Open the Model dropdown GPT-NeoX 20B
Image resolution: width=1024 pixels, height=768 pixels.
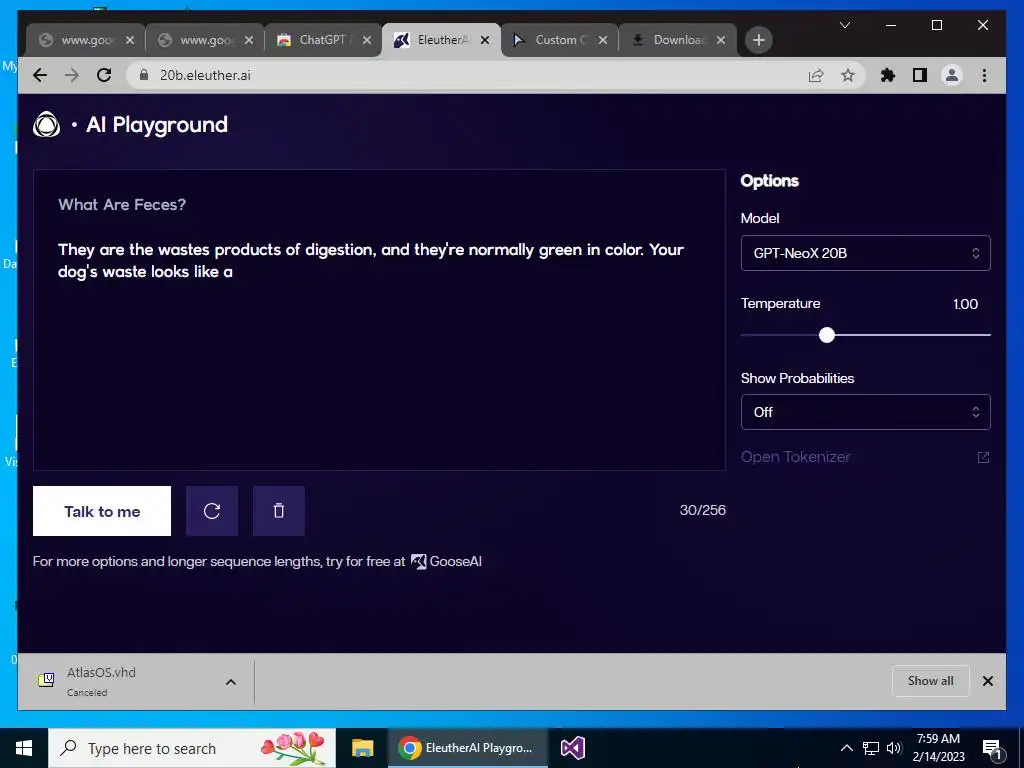pos(865,253)
